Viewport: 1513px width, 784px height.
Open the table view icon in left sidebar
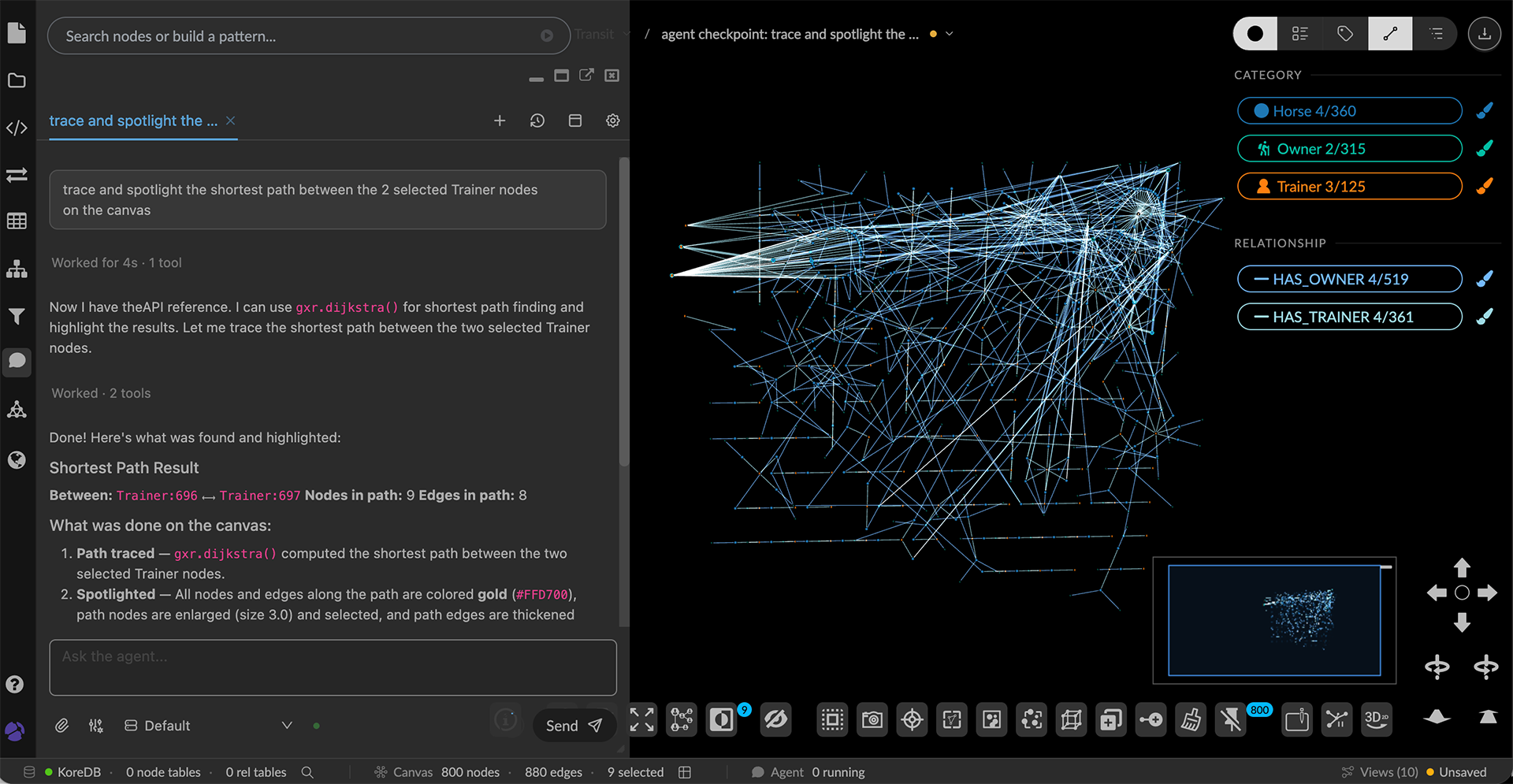17,221
